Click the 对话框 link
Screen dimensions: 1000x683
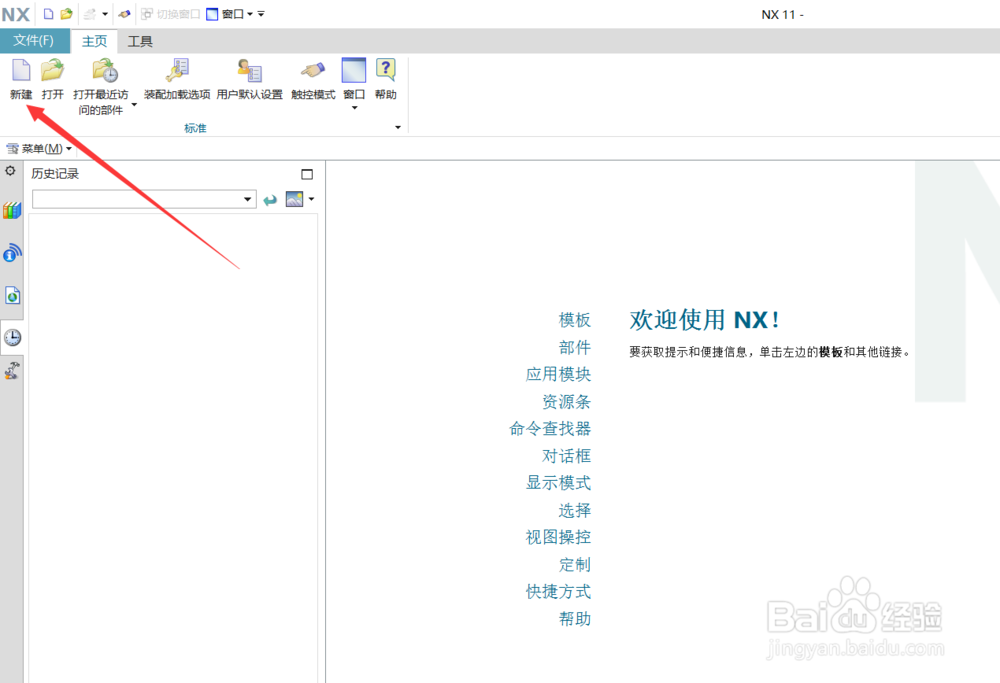566,455
